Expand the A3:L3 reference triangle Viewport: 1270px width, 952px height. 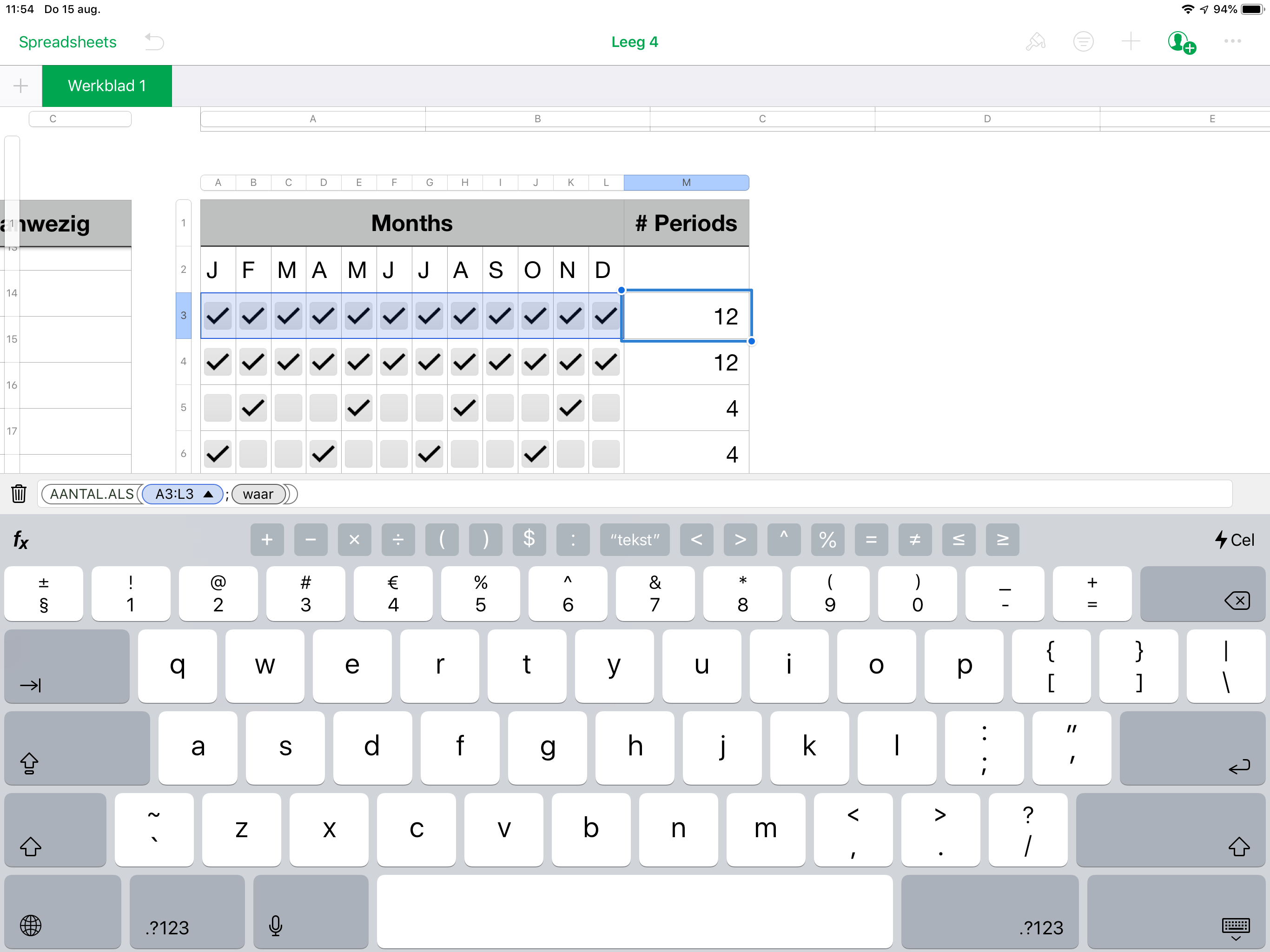point(208,495)
